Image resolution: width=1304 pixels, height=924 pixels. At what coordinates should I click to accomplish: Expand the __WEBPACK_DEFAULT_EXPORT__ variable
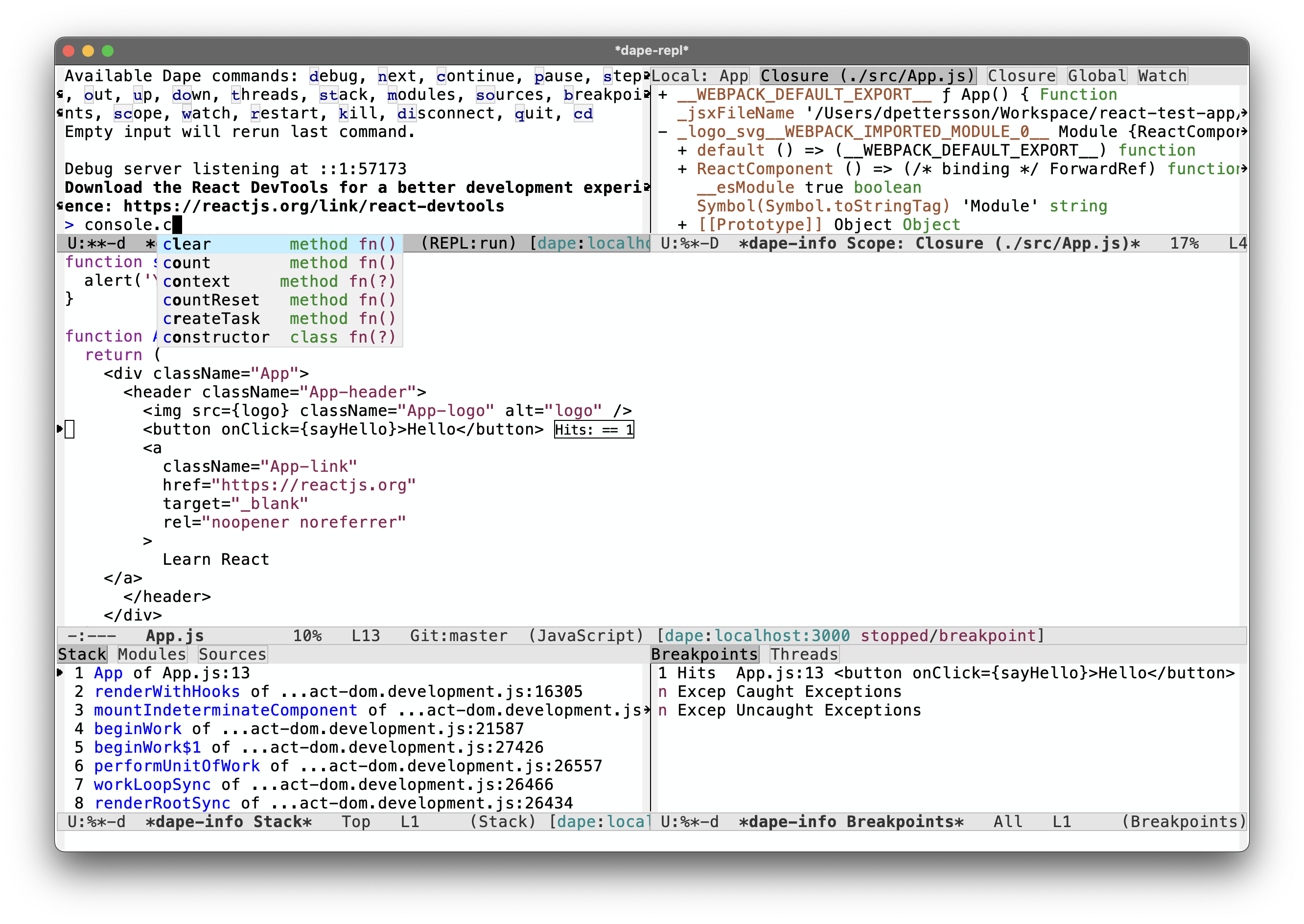[x=663, y=94]
